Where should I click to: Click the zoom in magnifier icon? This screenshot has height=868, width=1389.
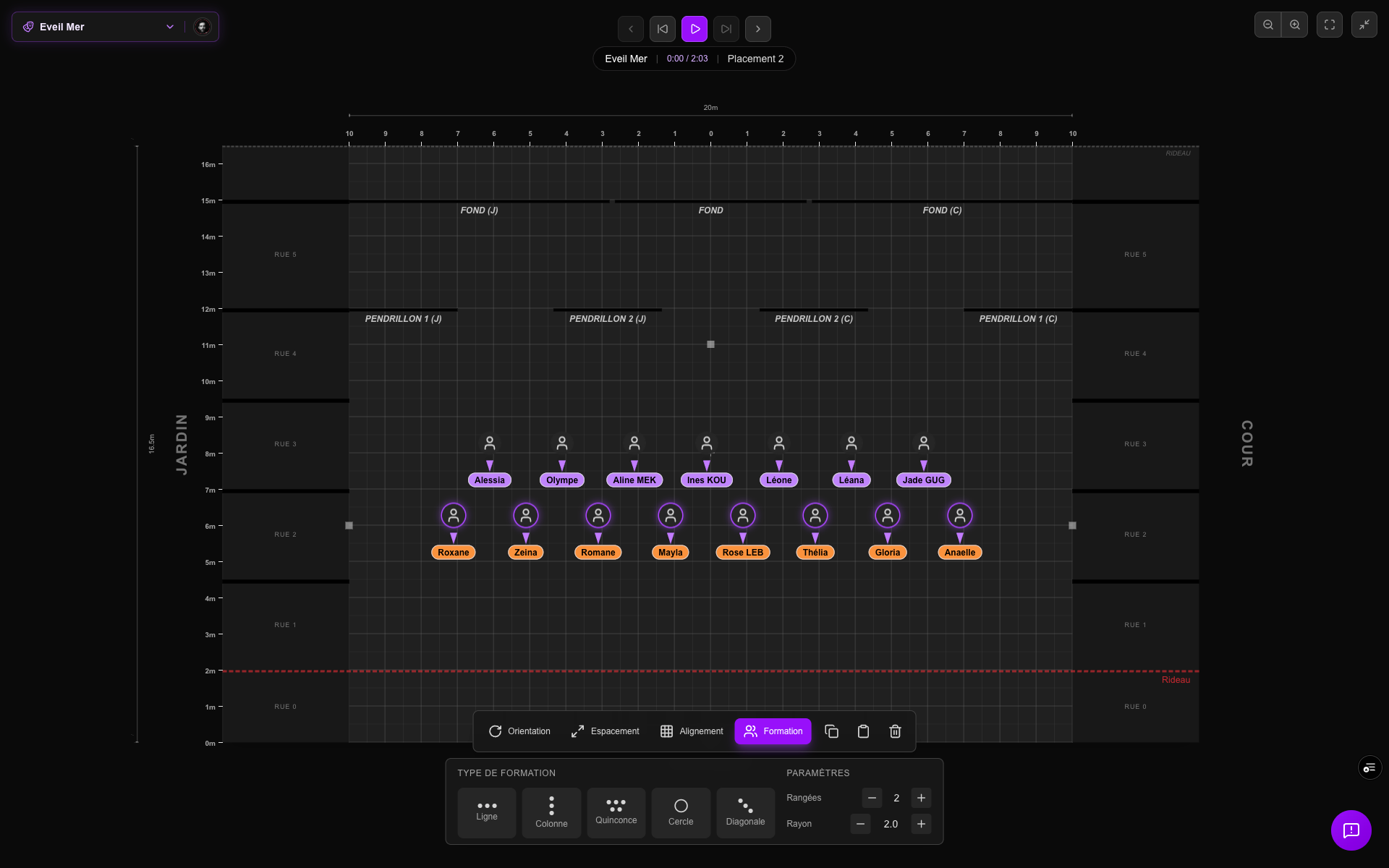pyautogui.click(x=1294, y=25)
